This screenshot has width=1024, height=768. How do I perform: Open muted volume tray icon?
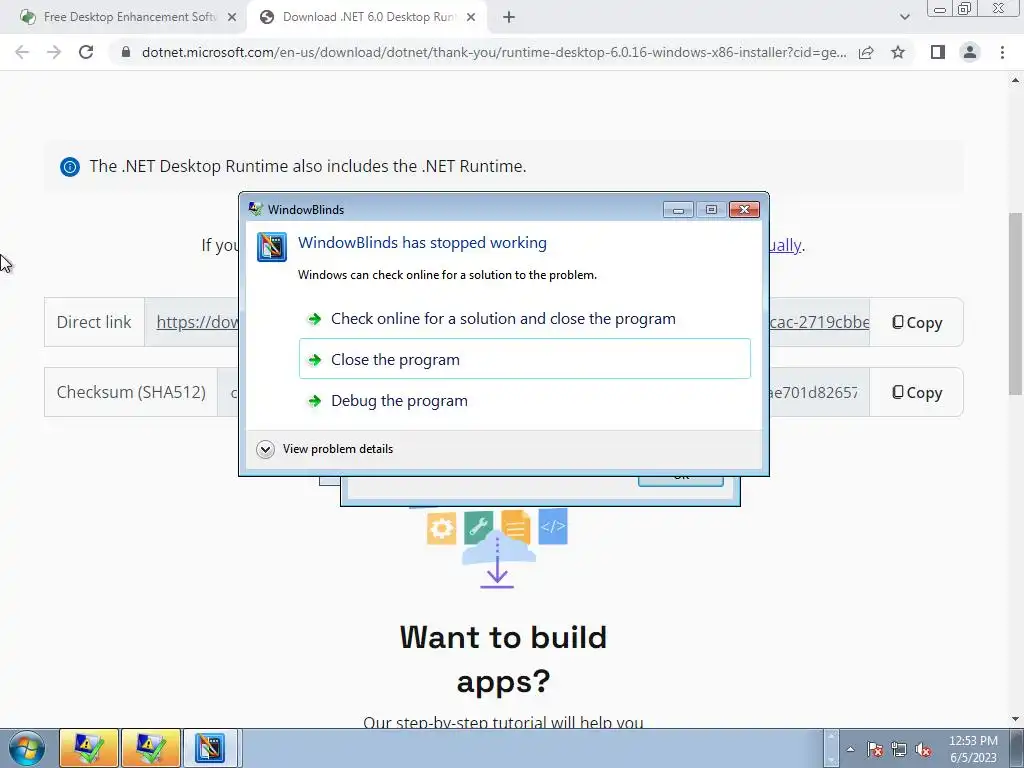coord(923,749)
